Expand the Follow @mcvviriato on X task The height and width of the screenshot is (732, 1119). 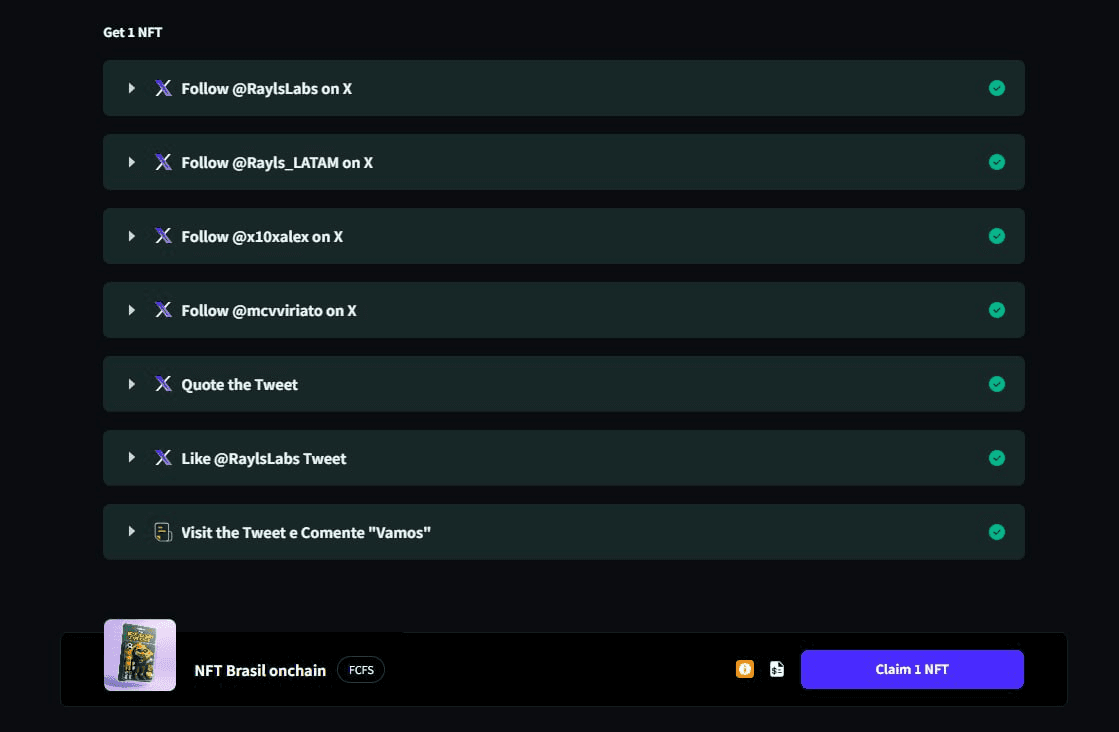pyautogui.click(x=131, y=310)
